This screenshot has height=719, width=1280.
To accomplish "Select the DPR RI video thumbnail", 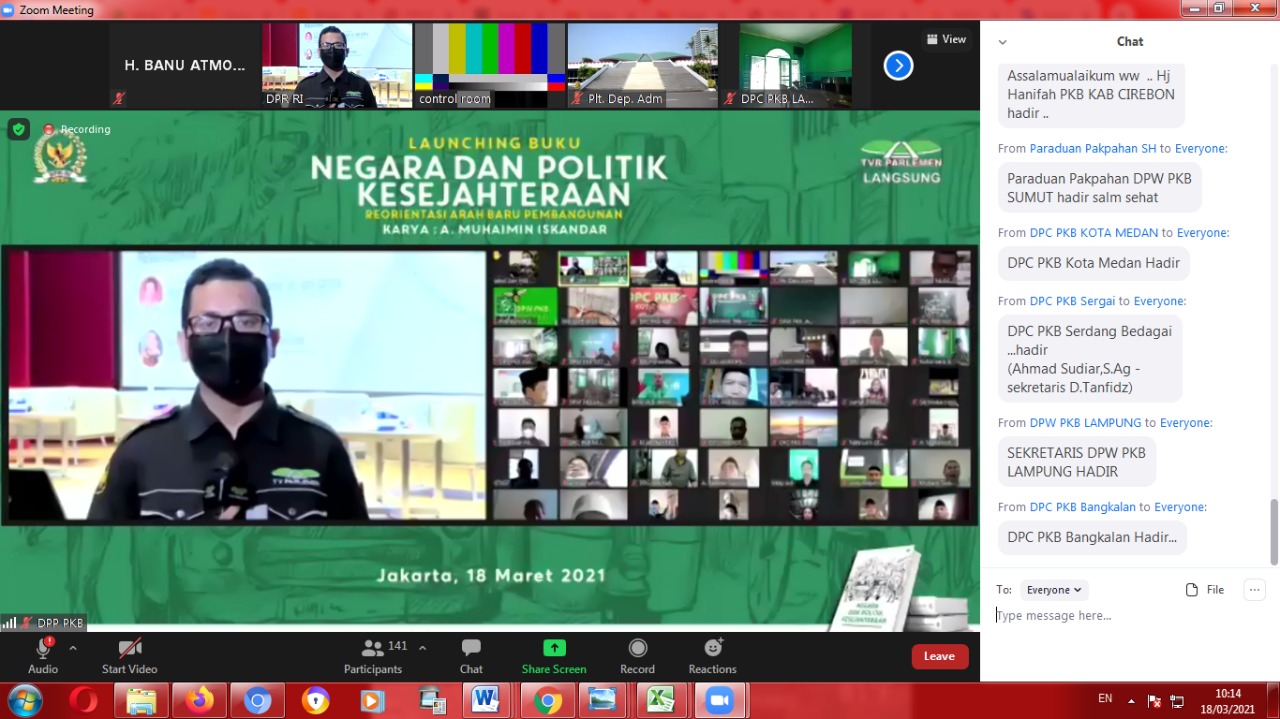I will (x=337, y=66).
